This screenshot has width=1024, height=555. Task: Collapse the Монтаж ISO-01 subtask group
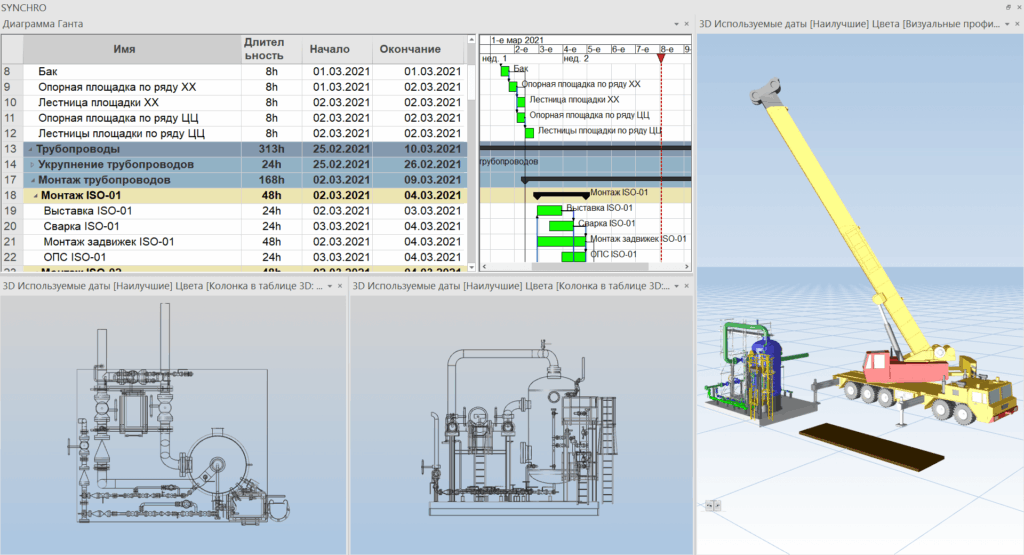click(x=35, y=196)
